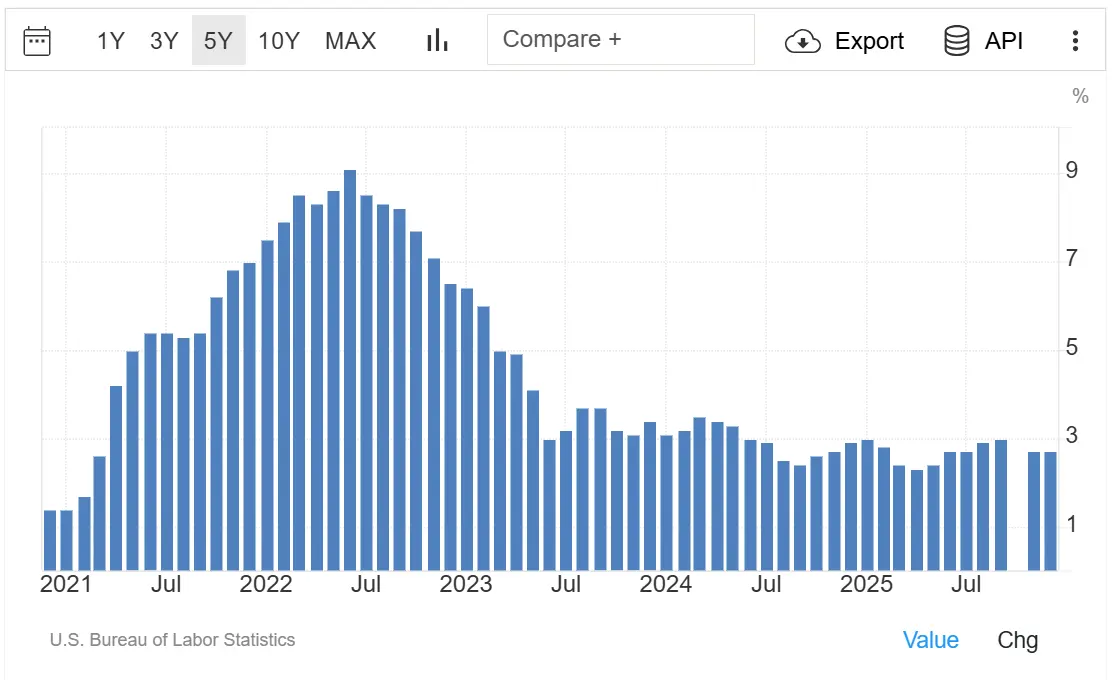Toggle the highlighted 5Y range

(218, 40)
